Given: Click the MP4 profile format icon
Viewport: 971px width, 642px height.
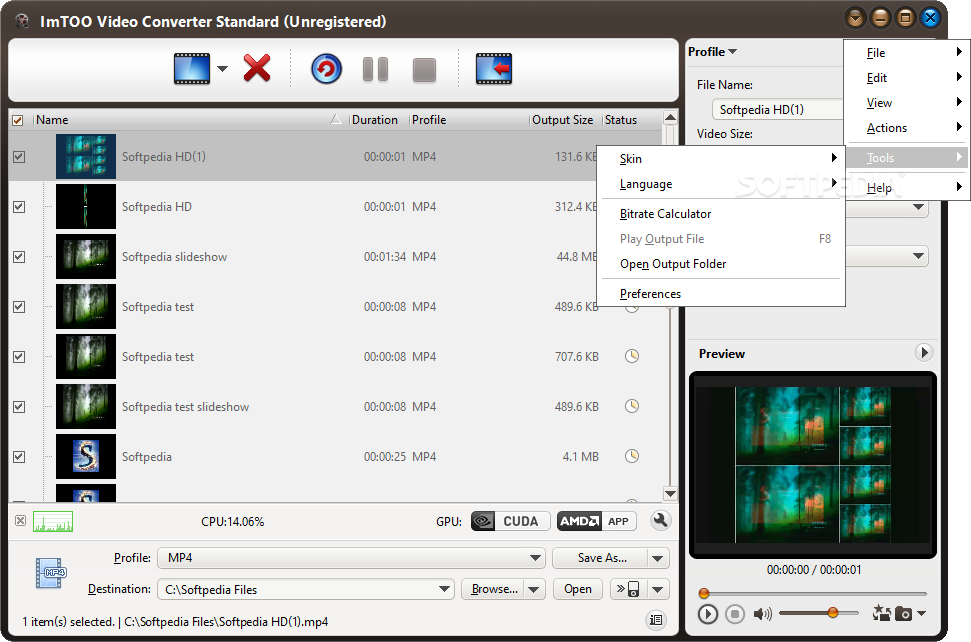Looking at the screenshot, I should tap(51, 573).
